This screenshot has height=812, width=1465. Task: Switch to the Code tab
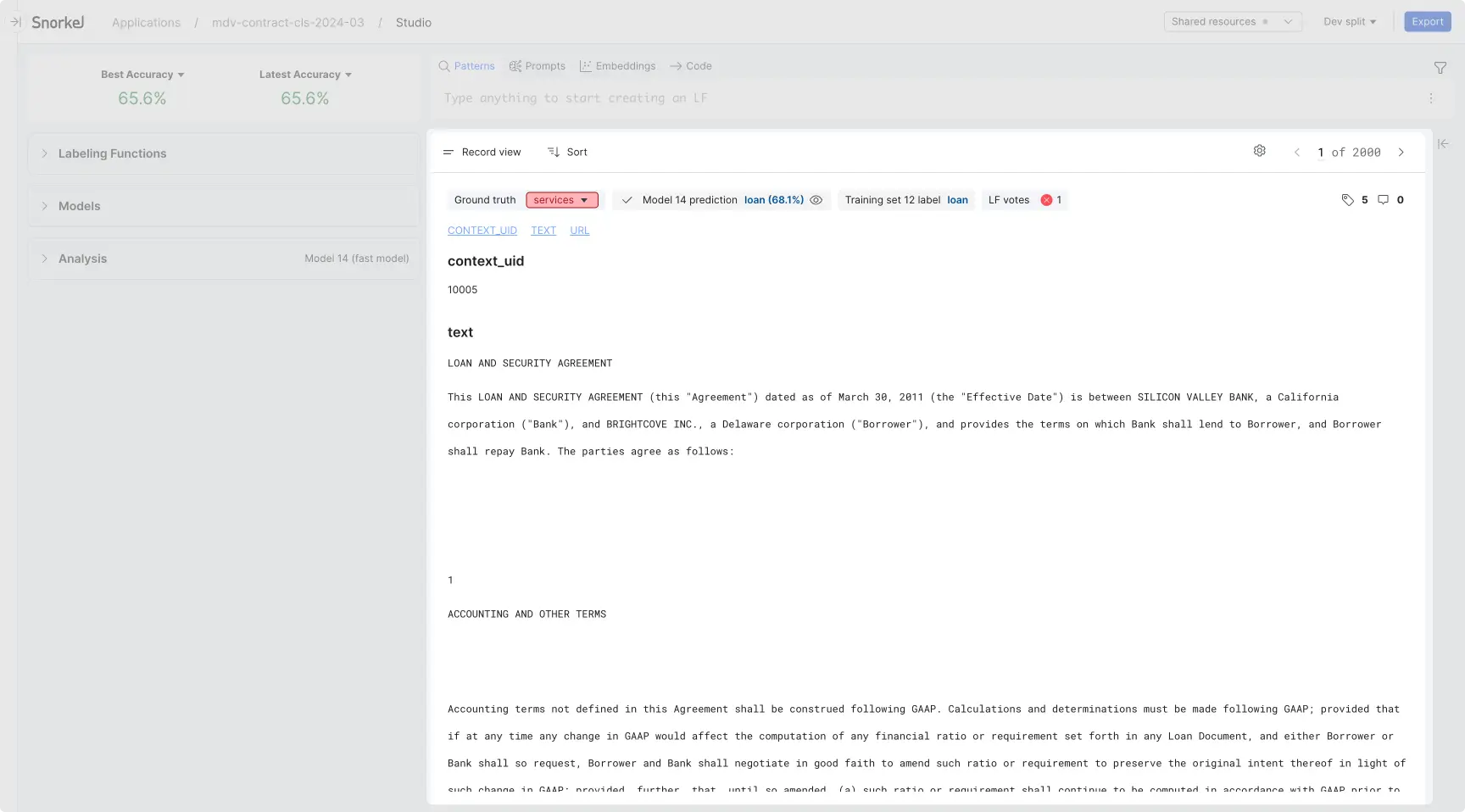click(x=691, y=66)
